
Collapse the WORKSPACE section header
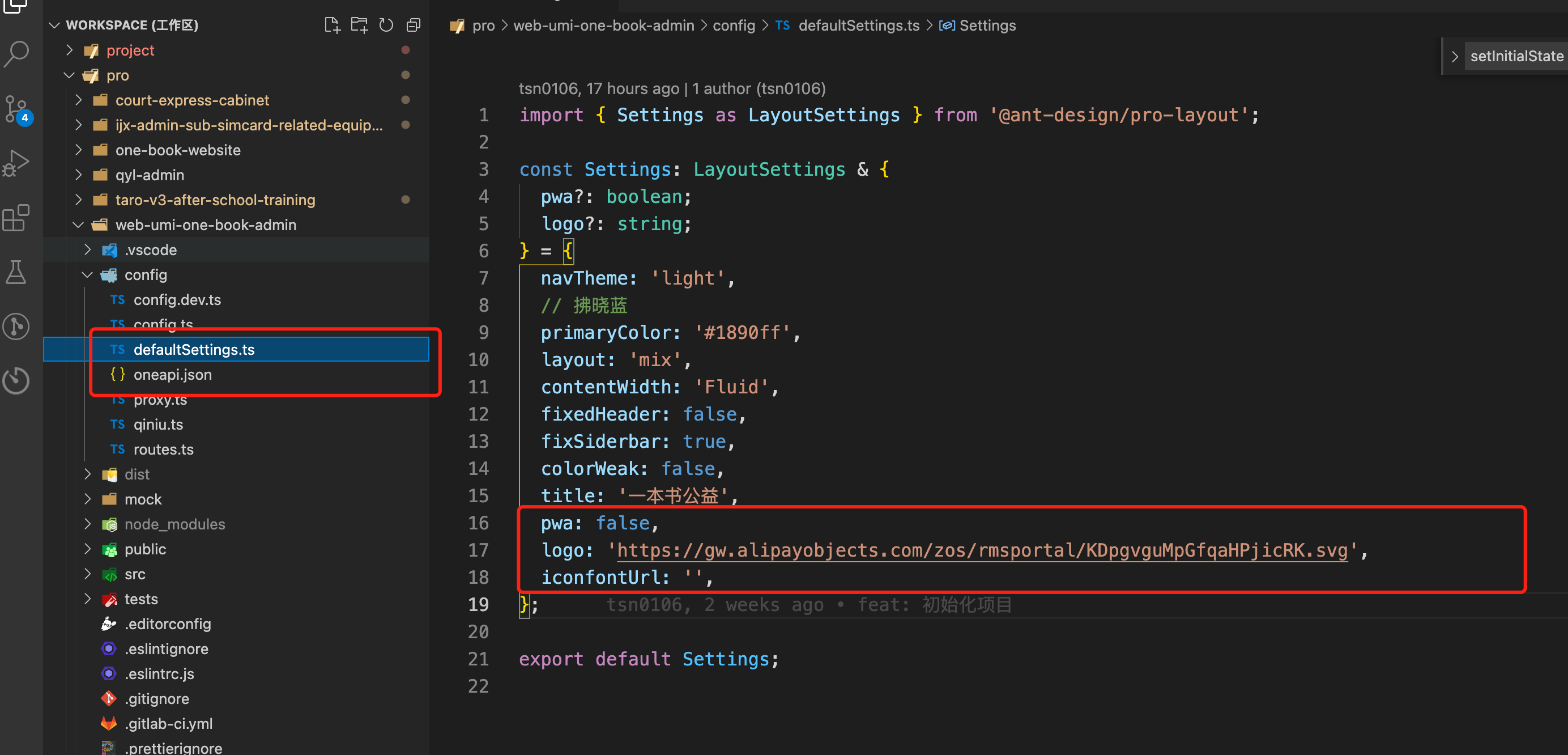(x=131, y=25)
